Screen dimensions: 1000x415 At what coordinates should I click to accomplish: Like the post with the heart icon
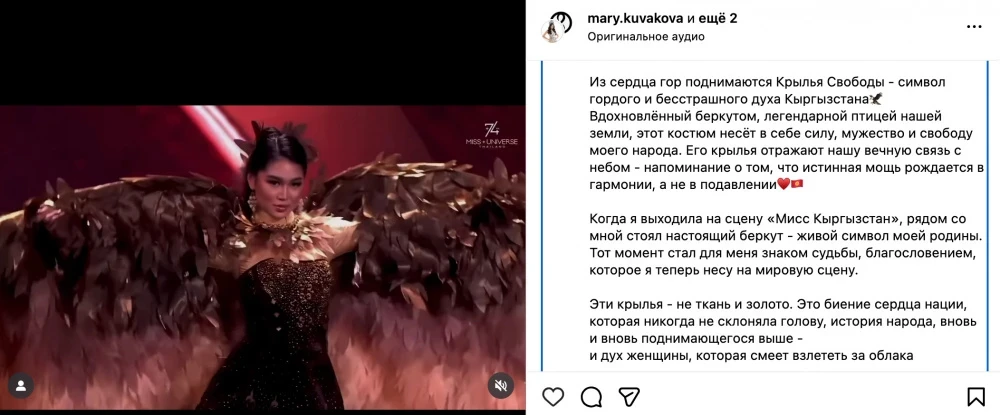(x=553, y=397)
